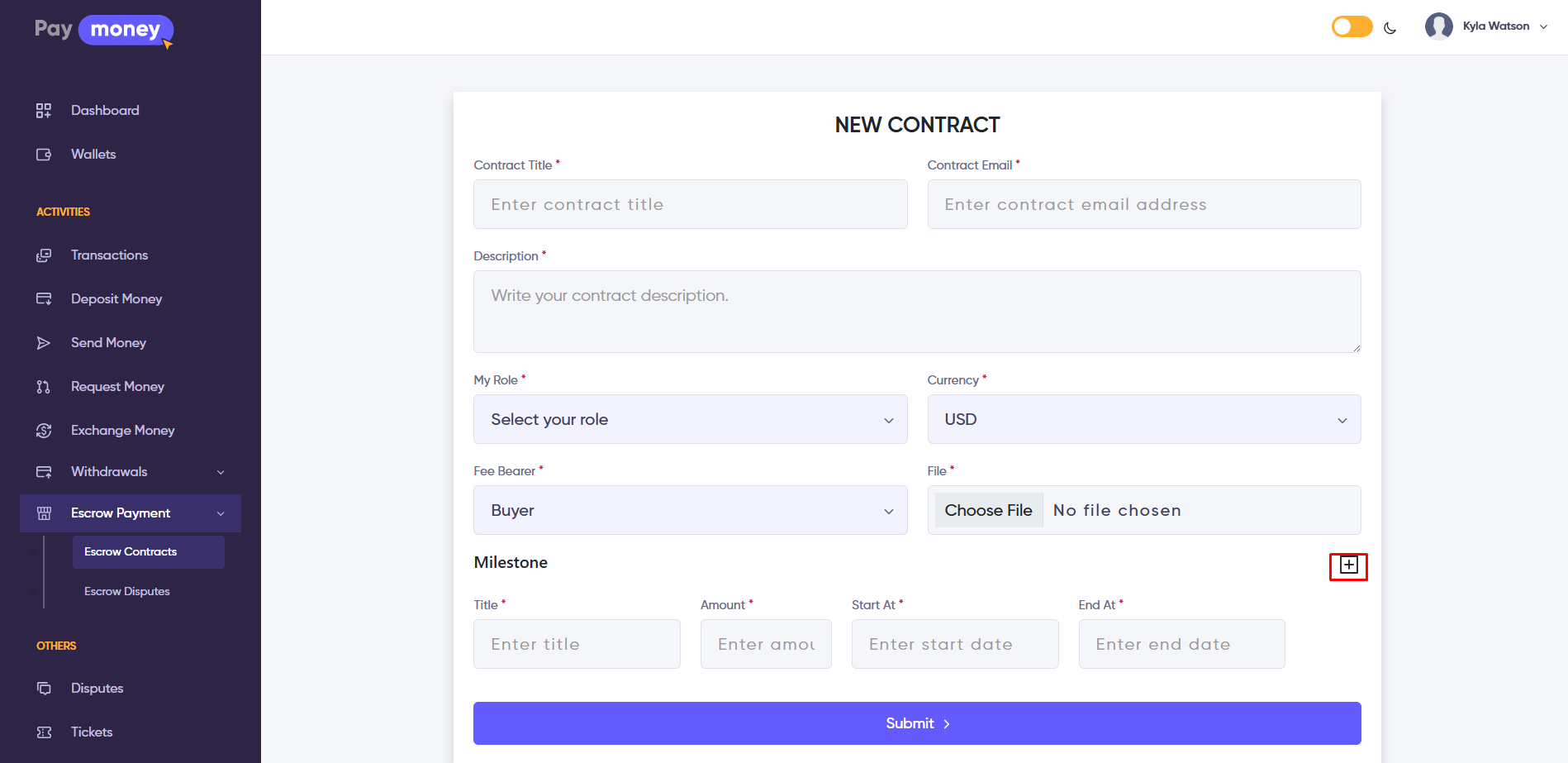Image resolution: width=1568 pixels, height=763 pixels.
Task: Click the Choose File button
Action: tap(988, 510)
